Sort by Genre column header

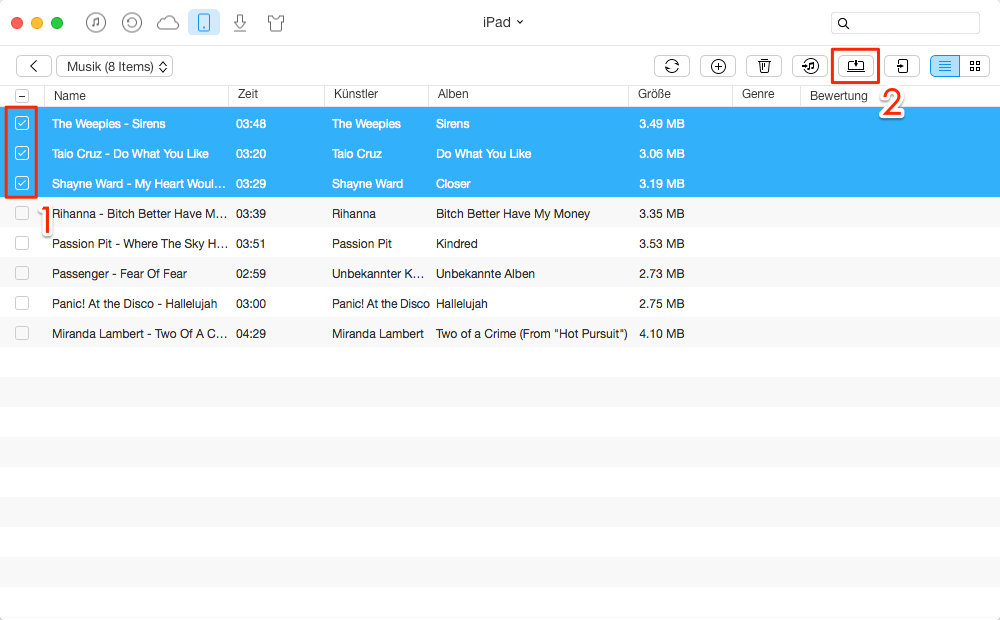point(767,96)
